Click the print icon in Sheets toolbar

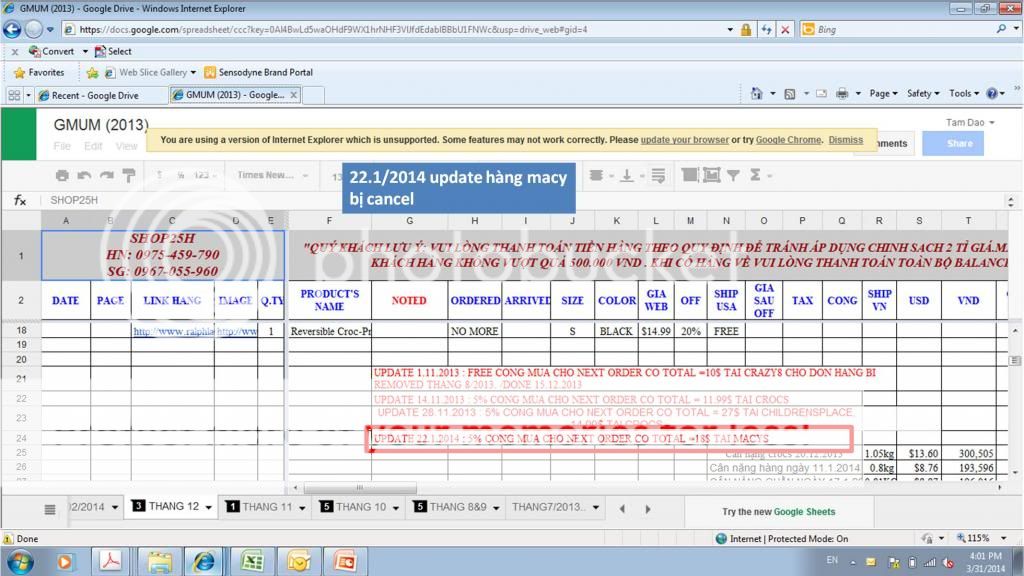[x=62, y=176]
